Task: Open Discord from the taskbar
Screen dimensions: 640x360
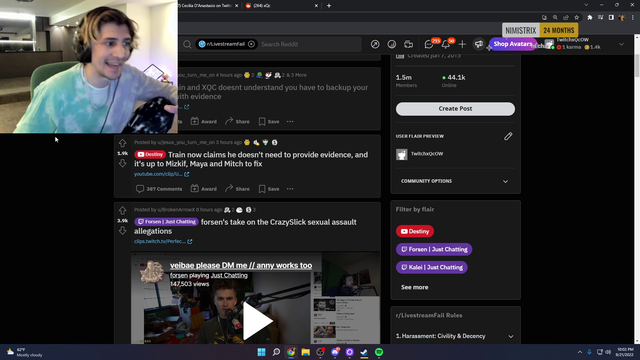Action: point(335,352)
